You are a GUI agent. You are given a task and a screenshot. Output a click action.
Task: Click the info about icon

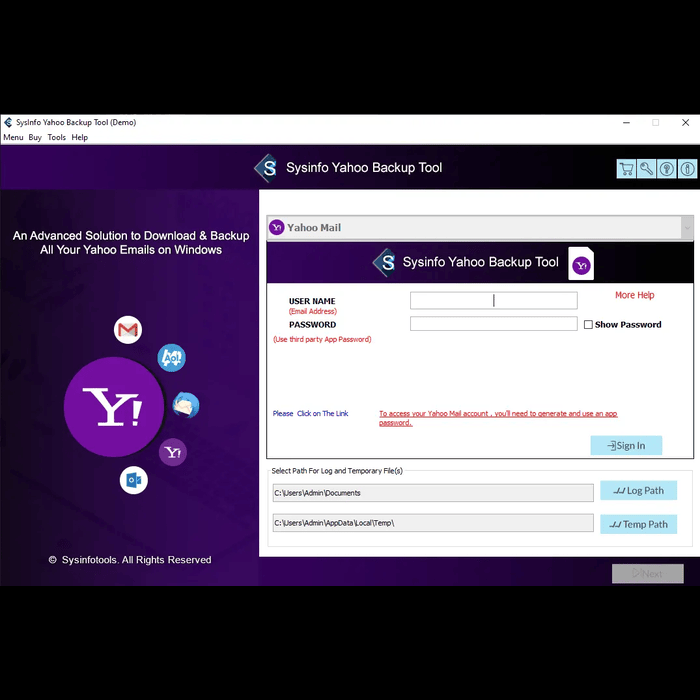coord(688,169)
